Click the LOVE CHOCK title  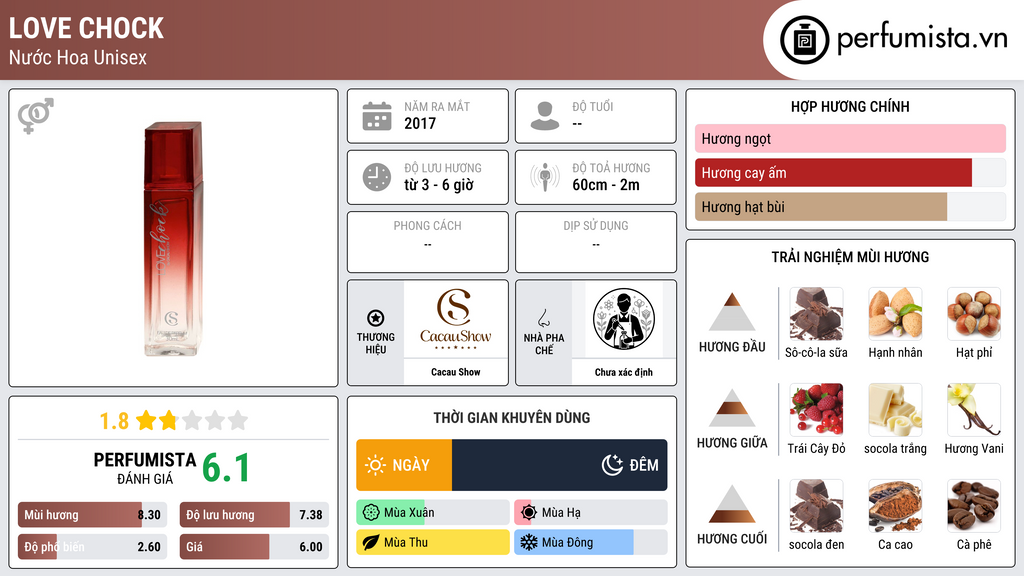86,28
